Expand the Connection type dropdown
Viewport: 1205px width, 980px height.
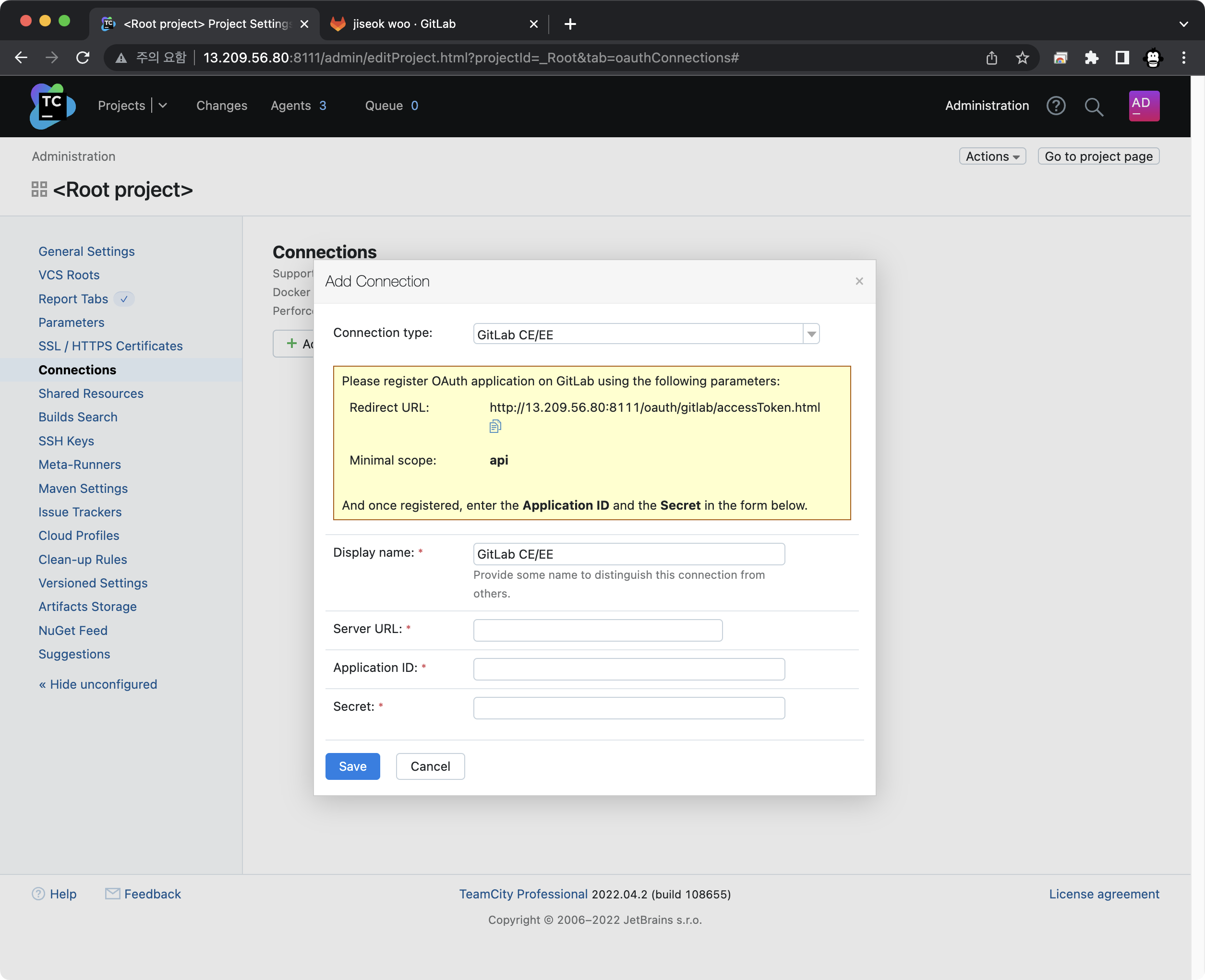click(811, 334)
